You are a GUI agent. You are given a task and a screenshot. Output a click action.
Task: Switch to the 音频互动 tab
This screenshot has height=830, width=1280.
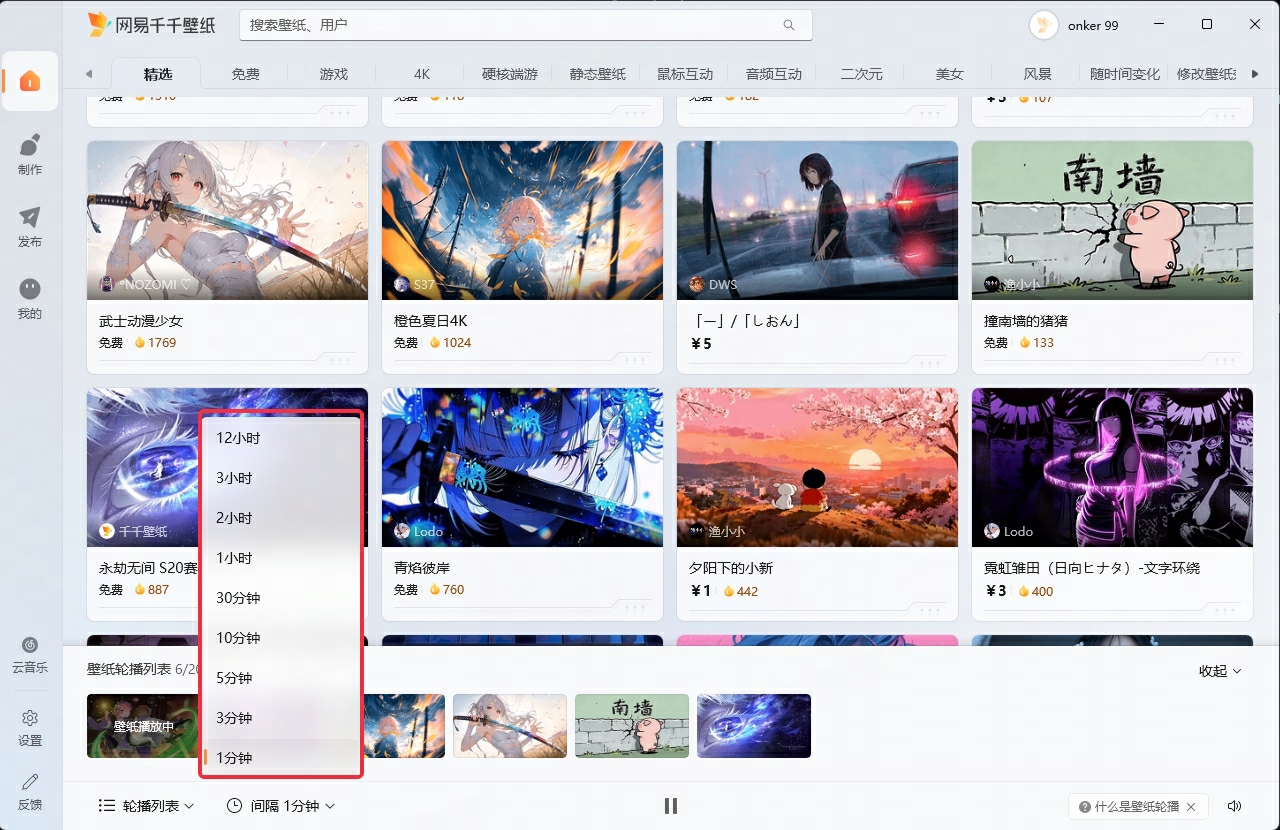pos(773,74)
